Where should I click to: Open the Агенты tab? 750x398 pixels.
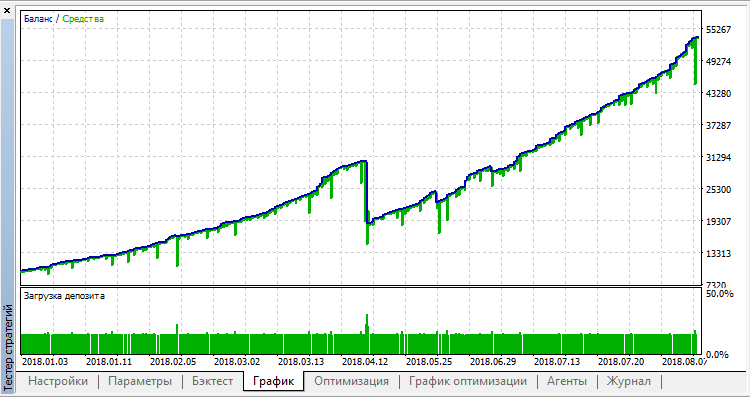pos(567,381)
